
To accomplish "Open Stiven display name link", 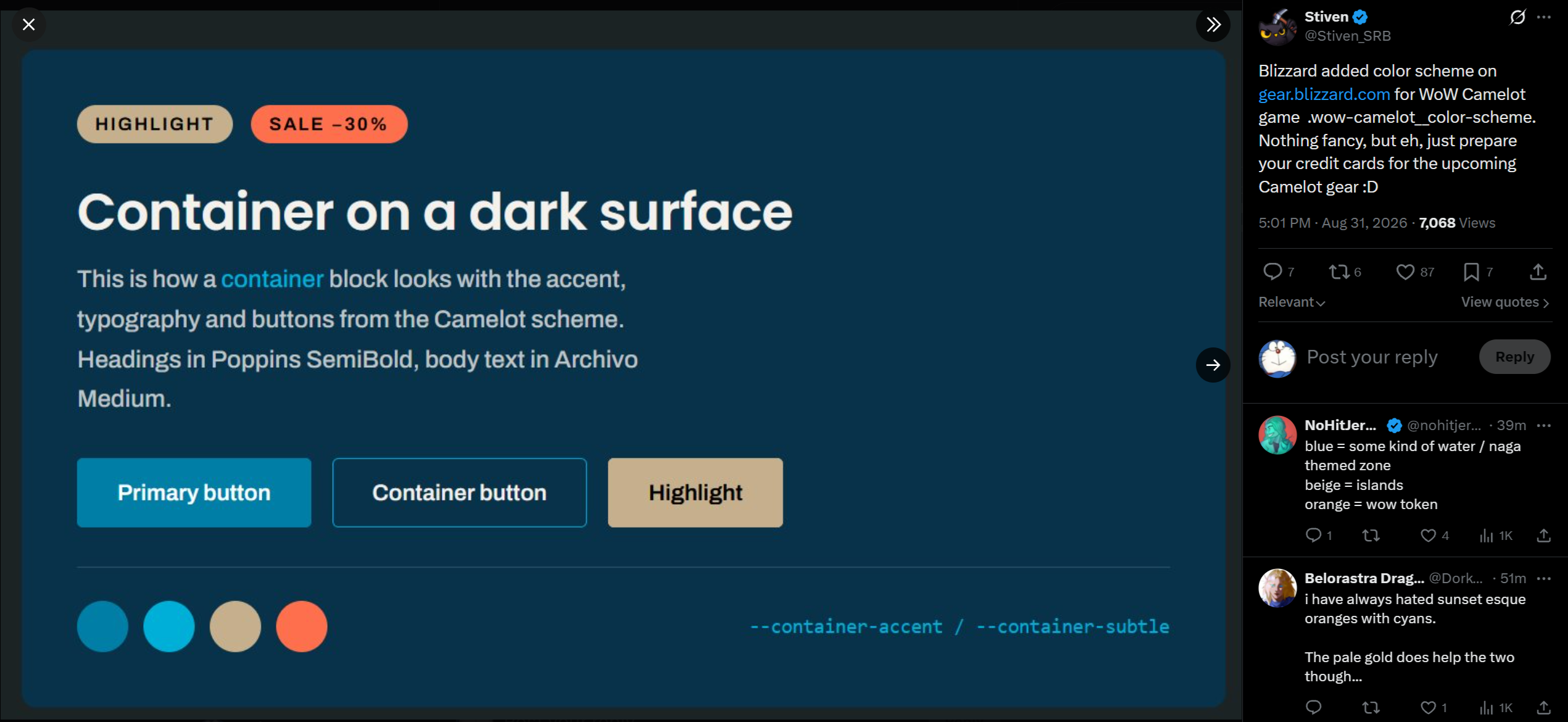I will click(1326, 17).
